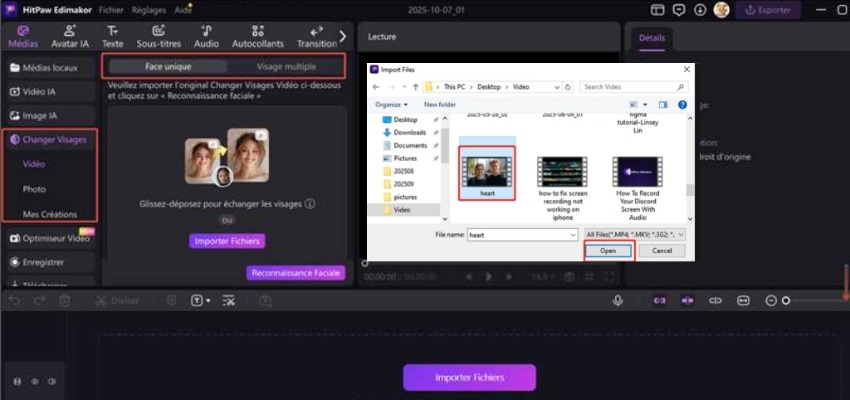
Task: Expand more tool tabs with right chevron
Action: pos(343,36)
